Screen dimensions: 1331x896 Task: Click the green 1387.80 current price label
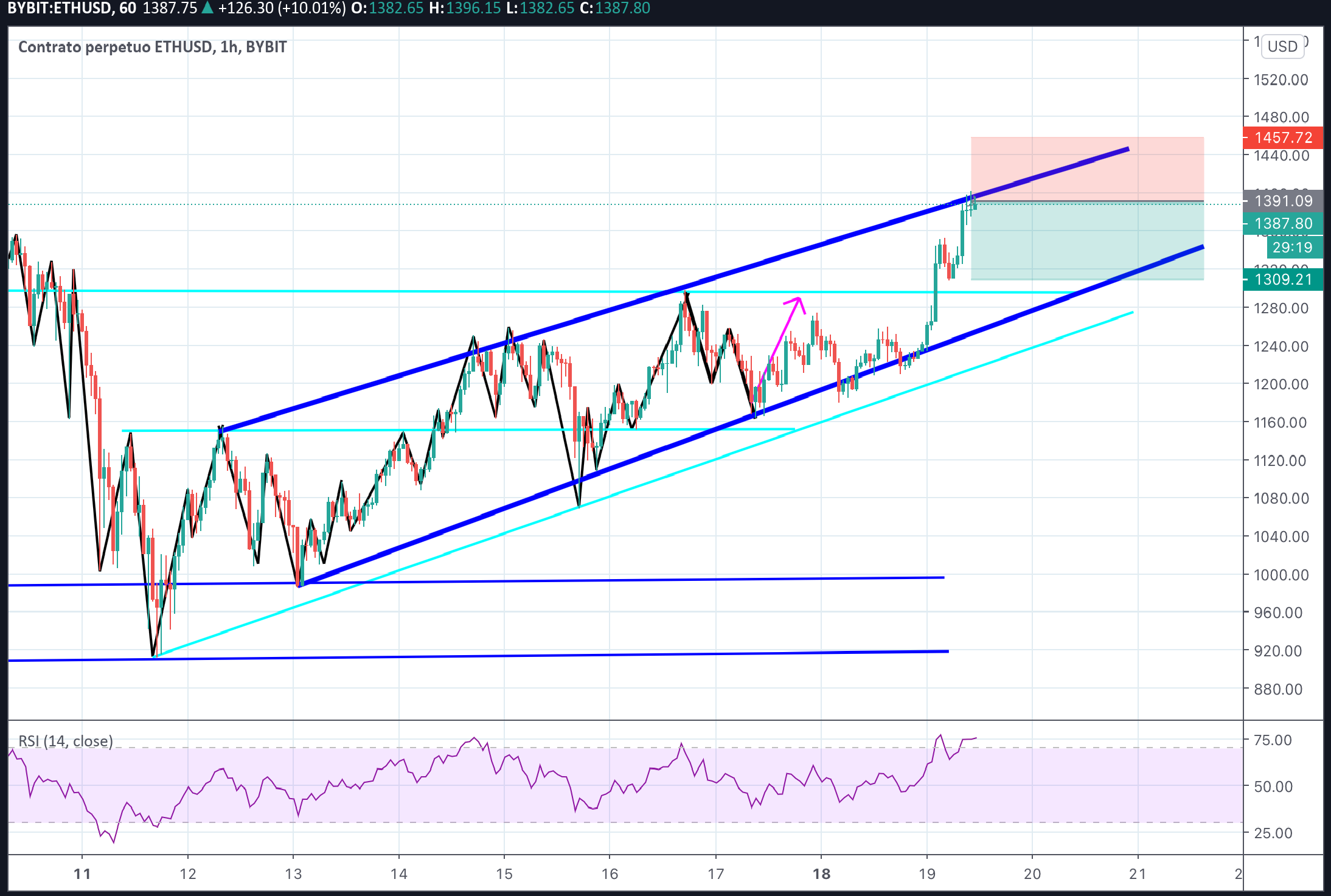click(1284, 224)
